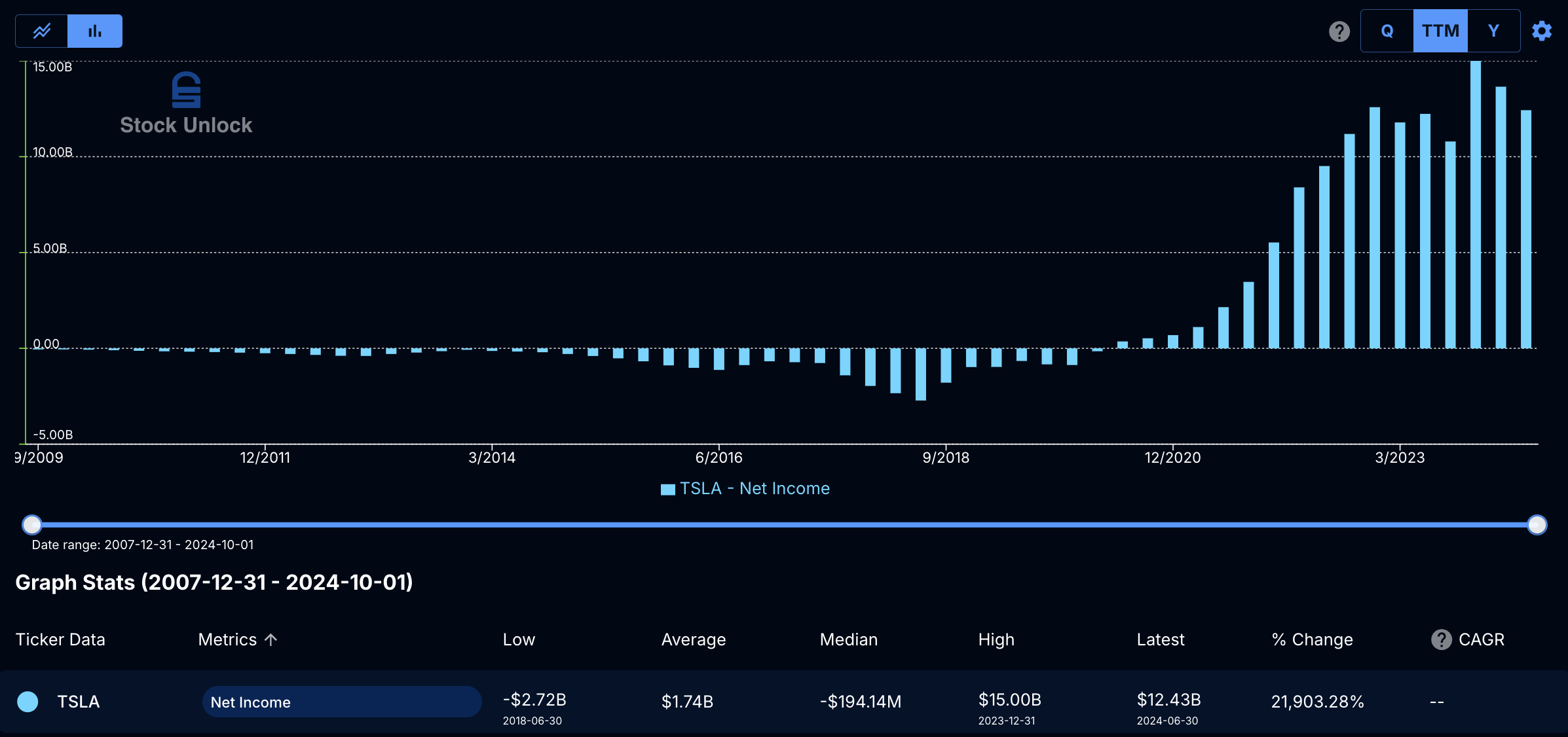Open chart settings gear
Screen dimensions: 1568x737
[1542, 31]
